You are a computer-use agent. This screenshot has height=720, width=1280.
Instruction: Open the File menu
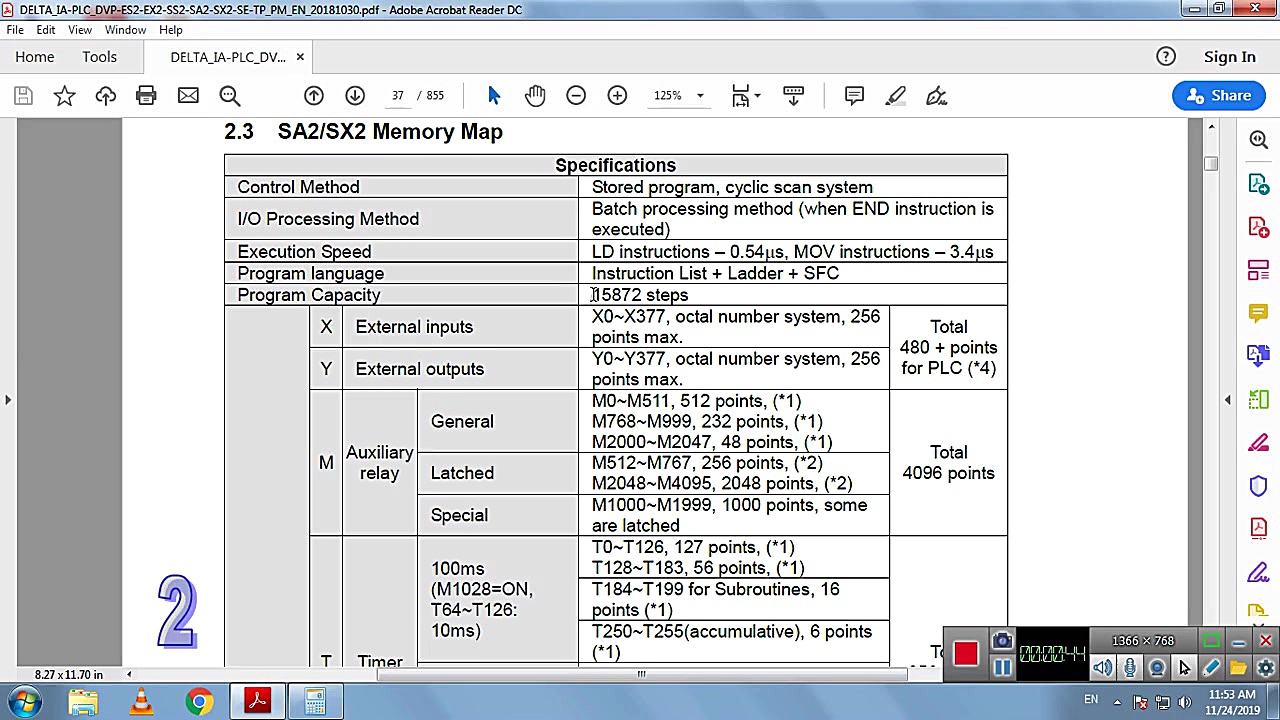coord(15,30)
